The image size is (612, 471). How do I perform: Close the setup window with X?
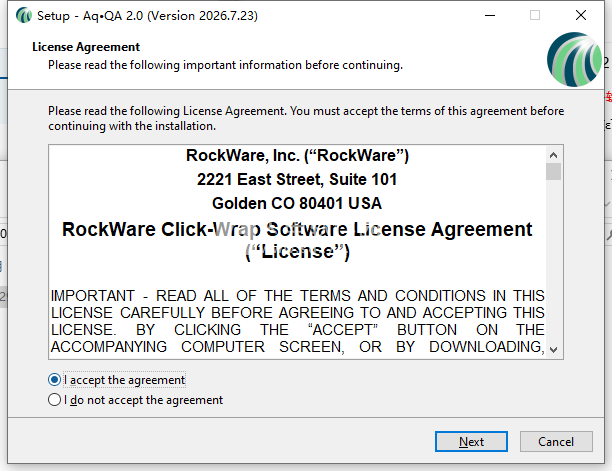coord(581,16)
